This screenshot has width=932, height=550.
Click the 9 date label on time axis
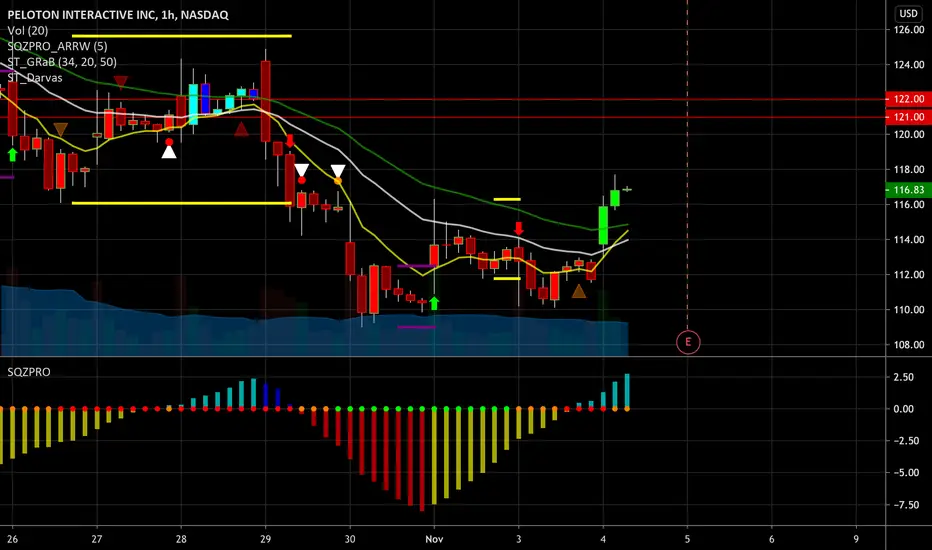857,539
